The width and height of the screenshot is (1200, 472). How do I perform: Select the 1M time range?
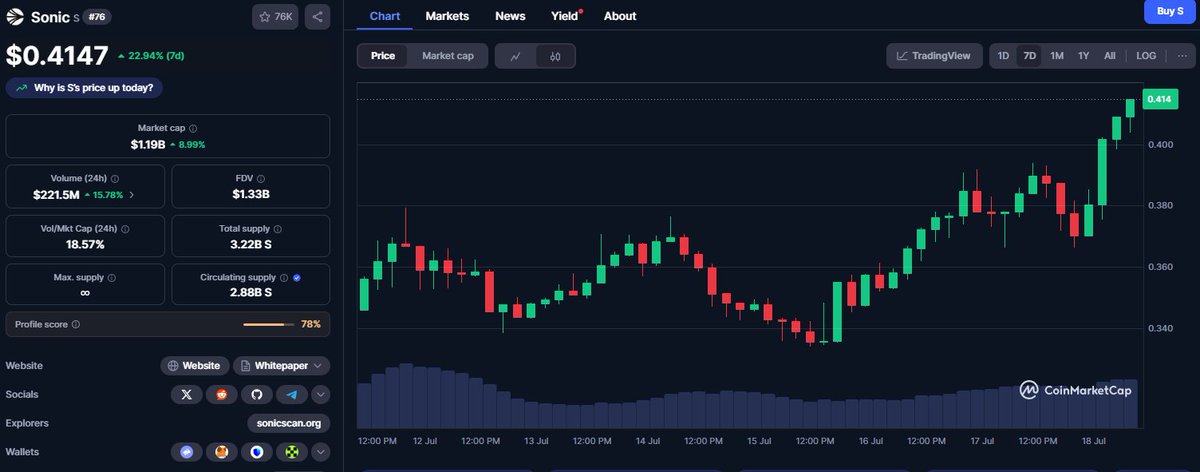[x=1056, y=56]
